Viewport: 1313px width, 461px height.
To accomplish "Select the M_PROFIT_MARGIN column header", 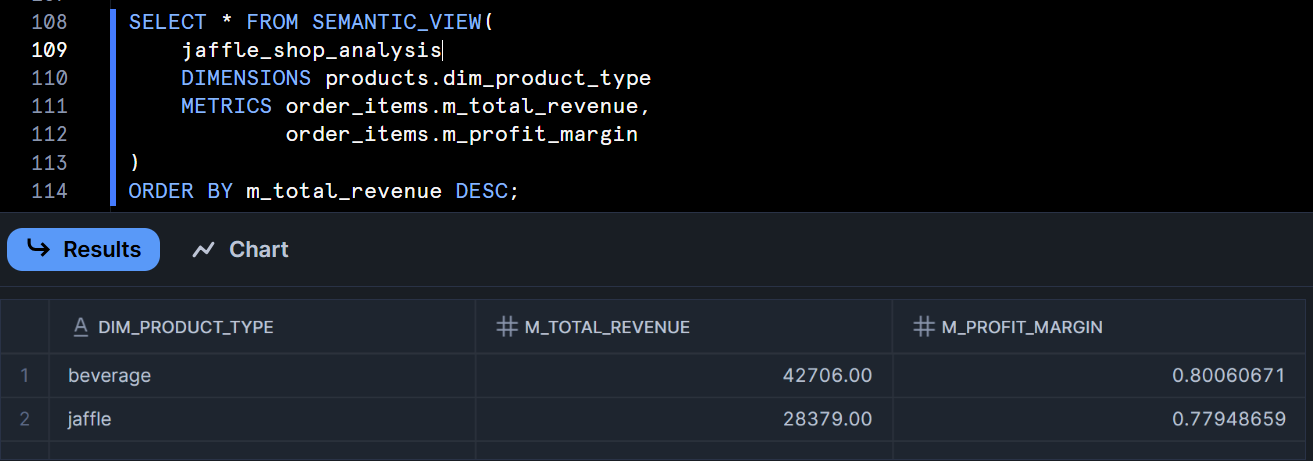I will [x=1022, y=327].
